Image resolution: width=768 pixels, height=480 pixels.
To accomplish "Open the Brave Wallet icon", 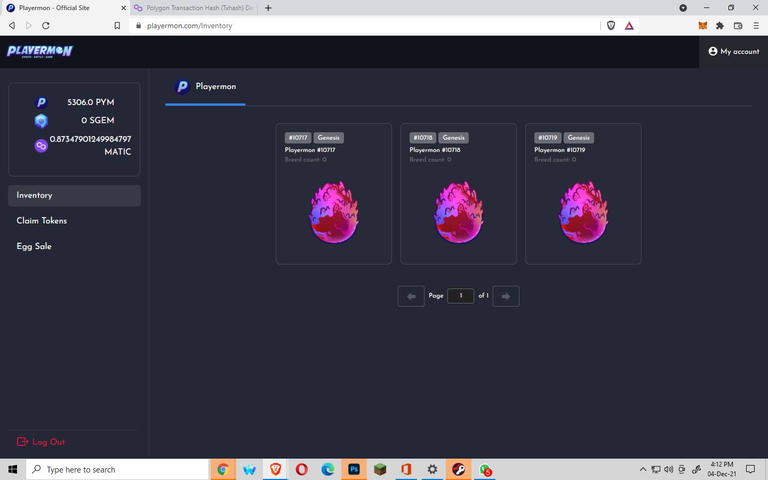I will click(738, 25).
